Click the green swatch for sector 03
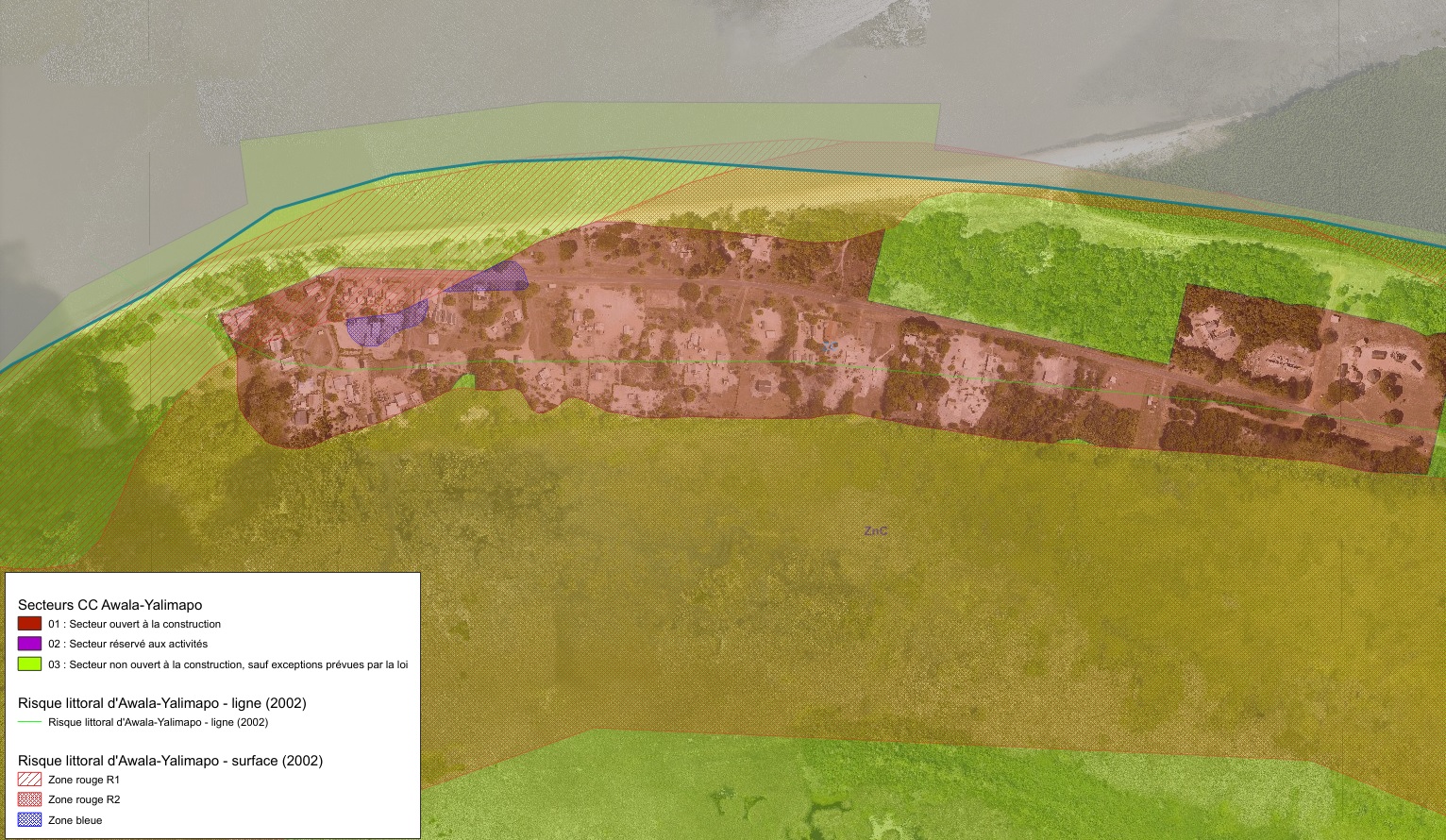The image size is (1446, 840). click(x=29, y=664)
